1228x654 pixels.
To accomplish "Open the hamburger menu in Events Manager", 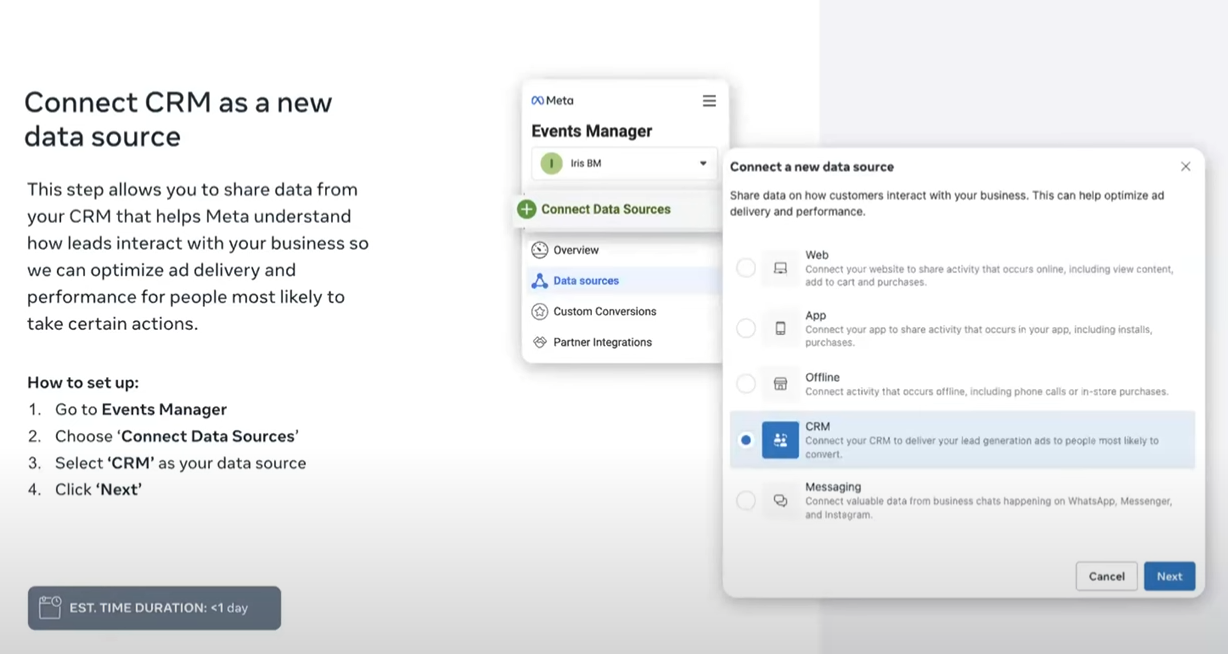I will click(709, 101).
